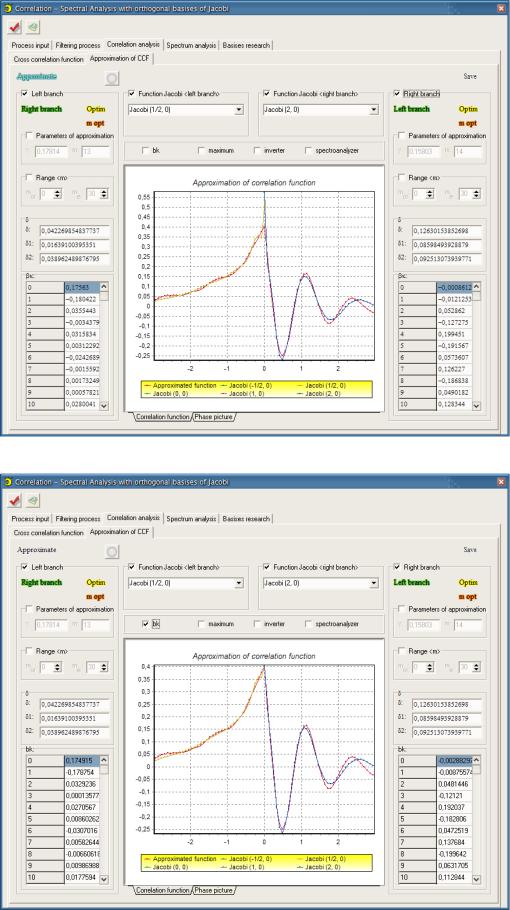Switch to Phase picture tab in upper window
This screenshot has height=910, width=510.
(x=213, y=417)
